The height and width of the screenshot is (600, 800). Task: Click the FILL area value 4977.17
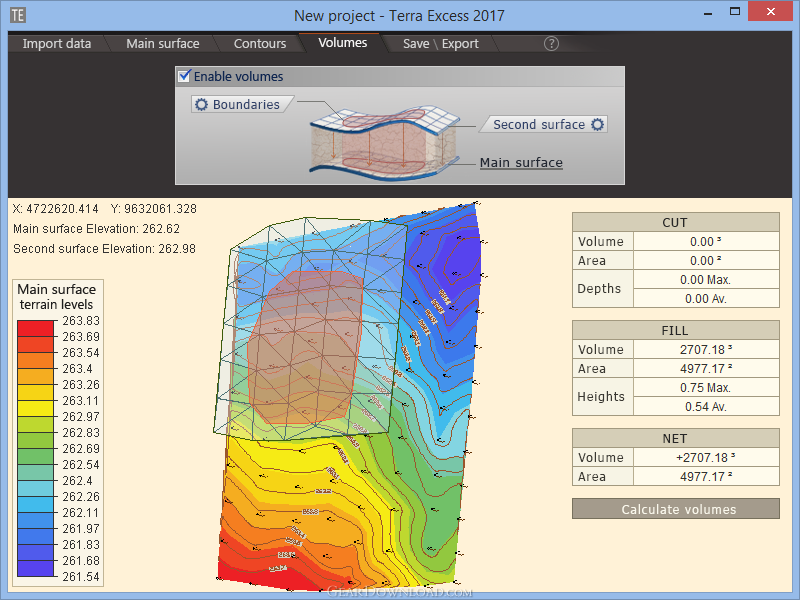(x=706, y=368)
